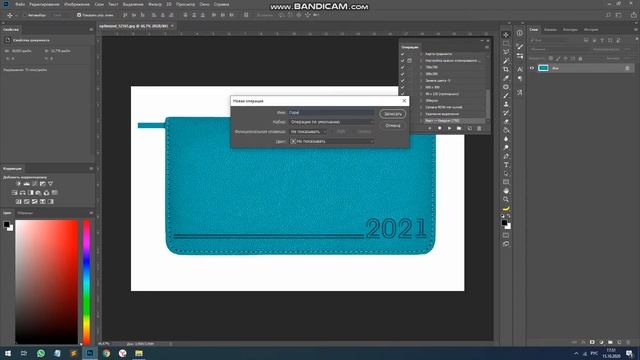Toggle the Control checkbox in New Action dialog

pos(353,132)
